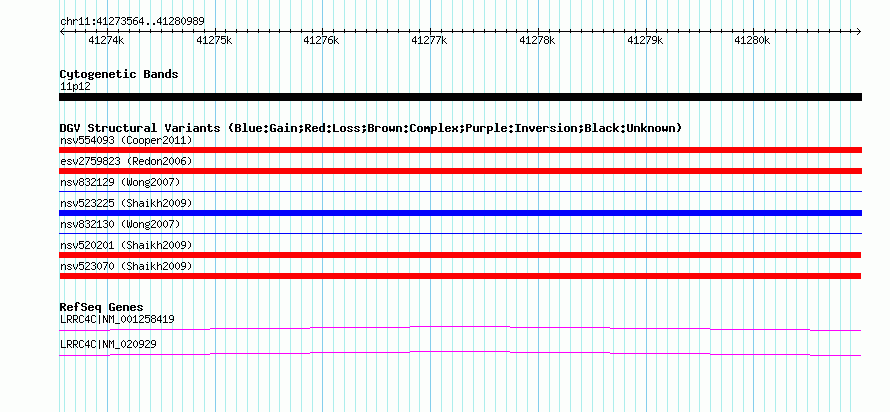Open the nsv832129 (Wong2007) variant label

[120, 182]
